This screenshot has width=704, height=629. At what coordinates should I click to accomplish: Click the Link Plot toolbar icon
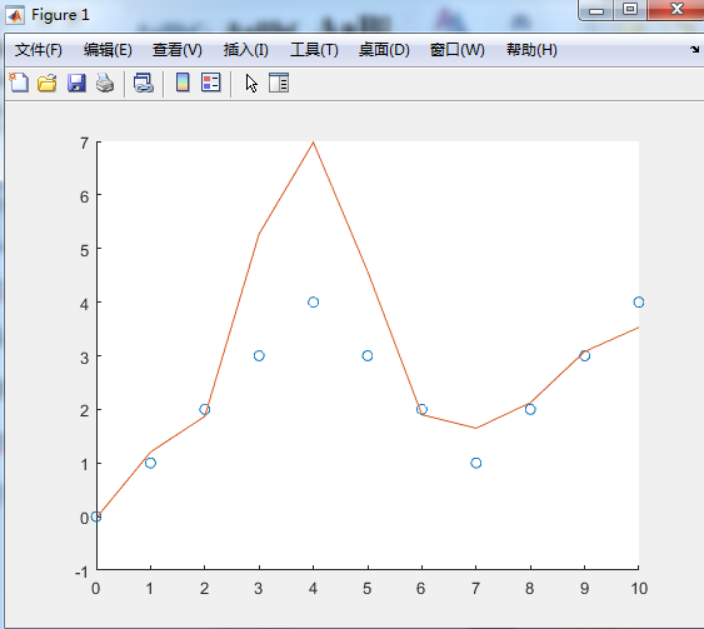click(x=144, y=84)
